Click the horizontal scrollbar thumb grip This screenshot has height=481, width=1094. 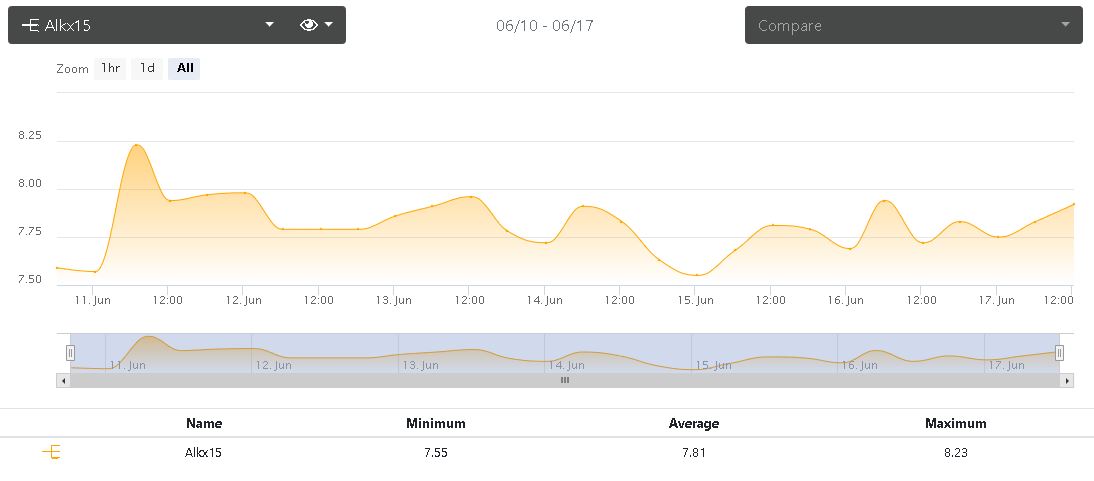(565, 380)
